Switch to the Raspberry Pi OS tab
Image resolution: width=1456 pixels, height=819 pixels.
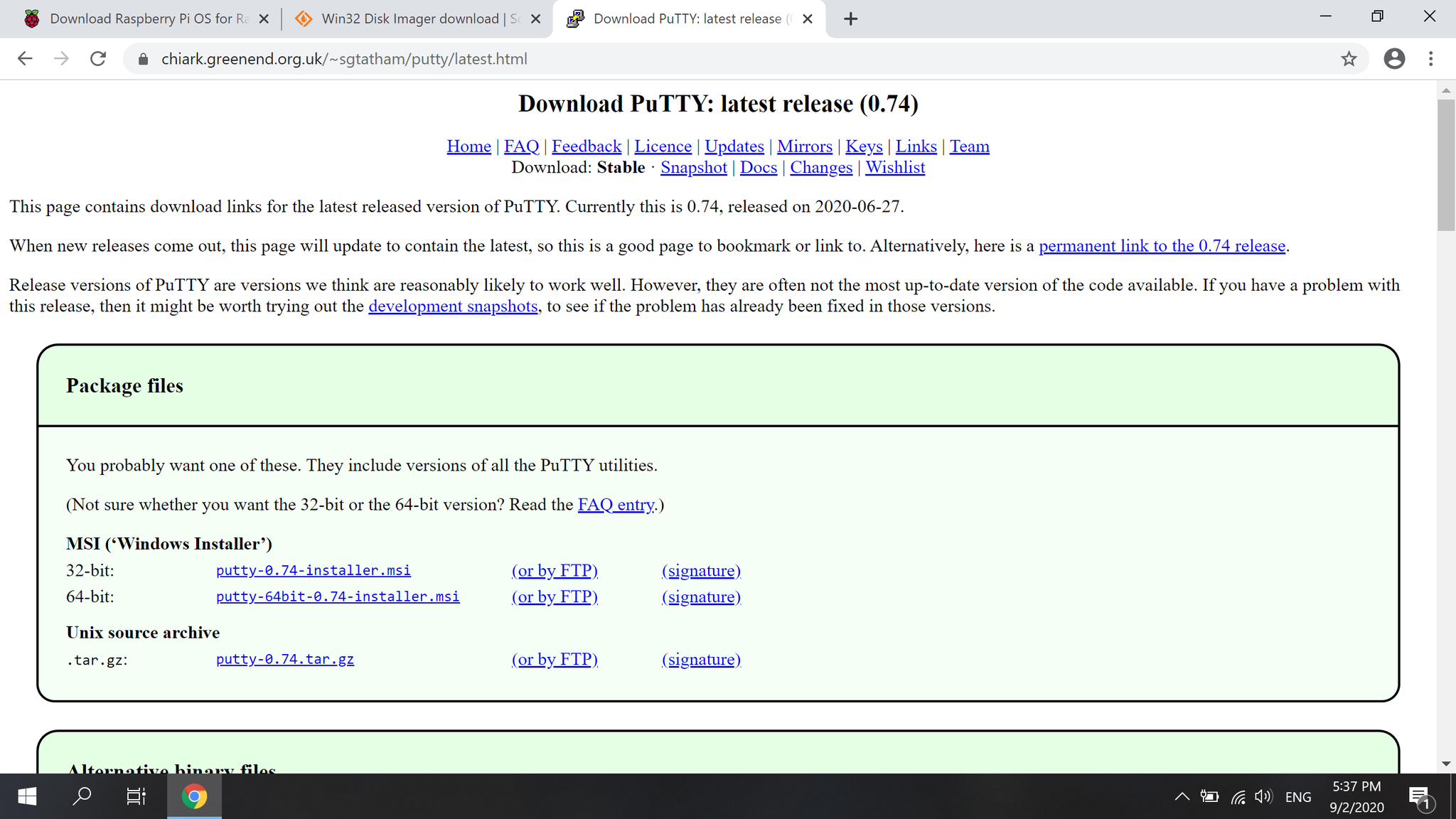click(149, 19)
